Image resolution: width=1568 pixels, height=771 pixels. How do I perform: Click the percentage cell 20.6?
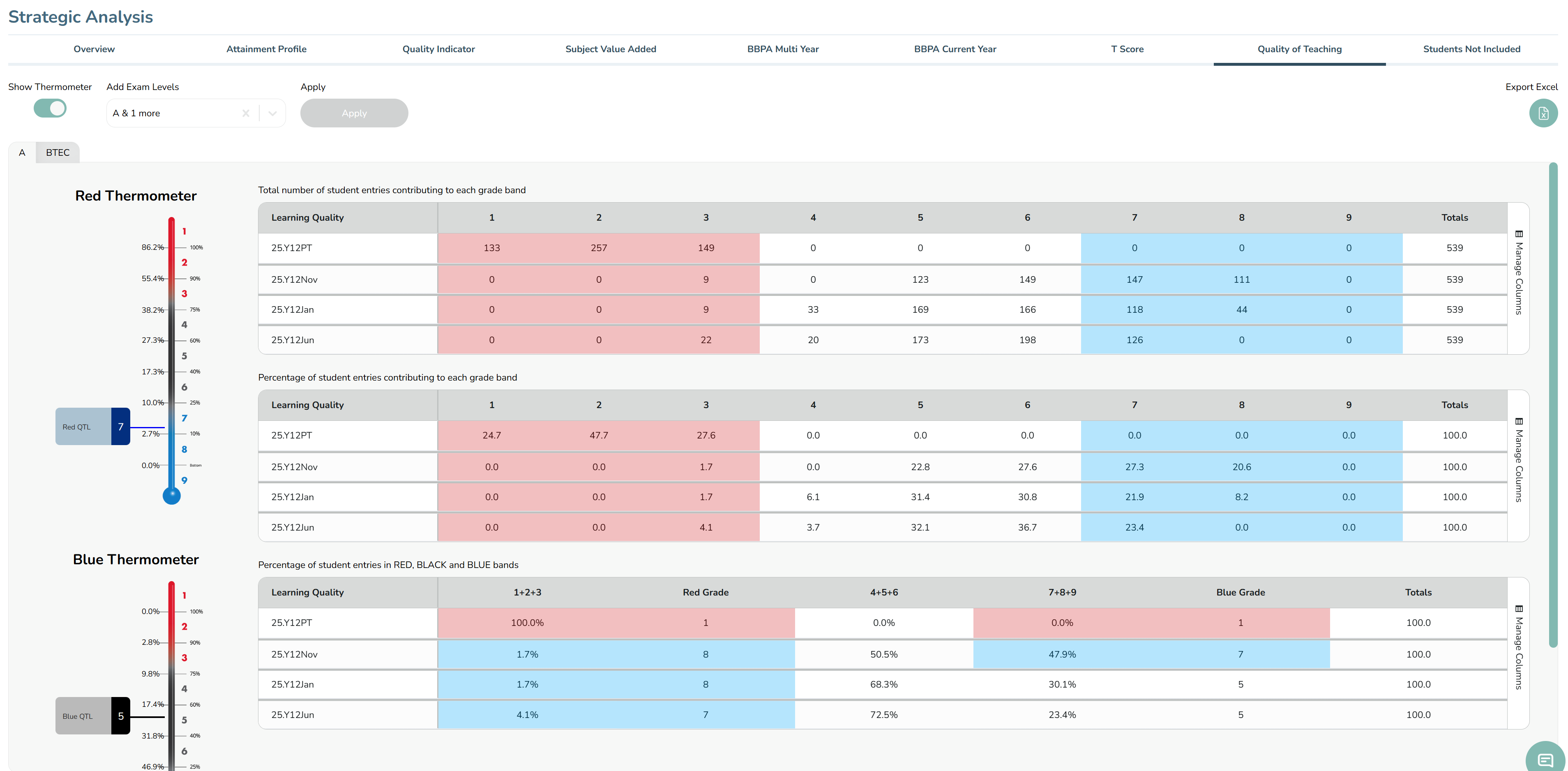[1242, 467]
